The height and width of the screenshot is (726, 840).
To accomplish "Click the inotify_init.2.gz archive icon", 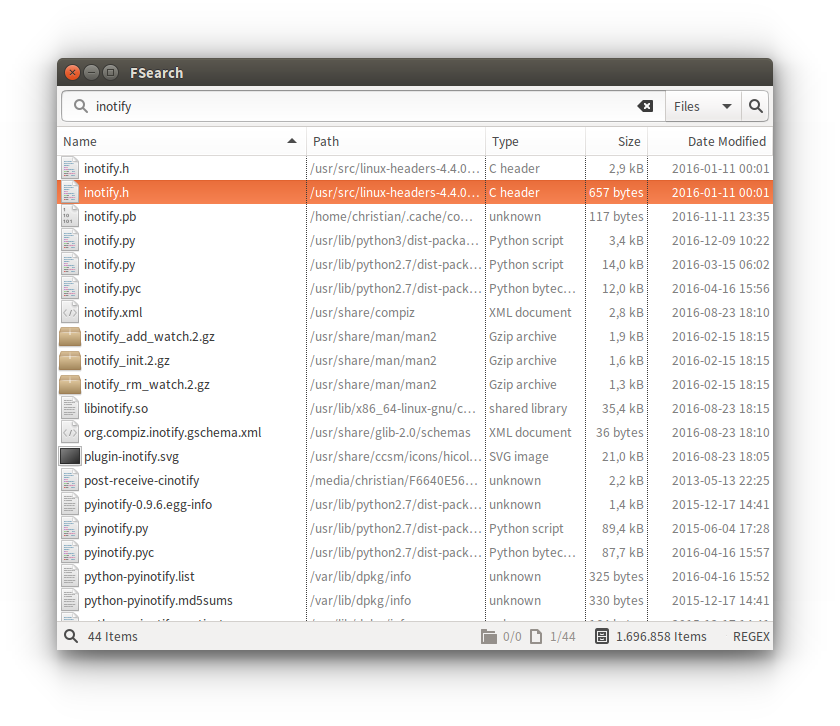I will 69,361.
